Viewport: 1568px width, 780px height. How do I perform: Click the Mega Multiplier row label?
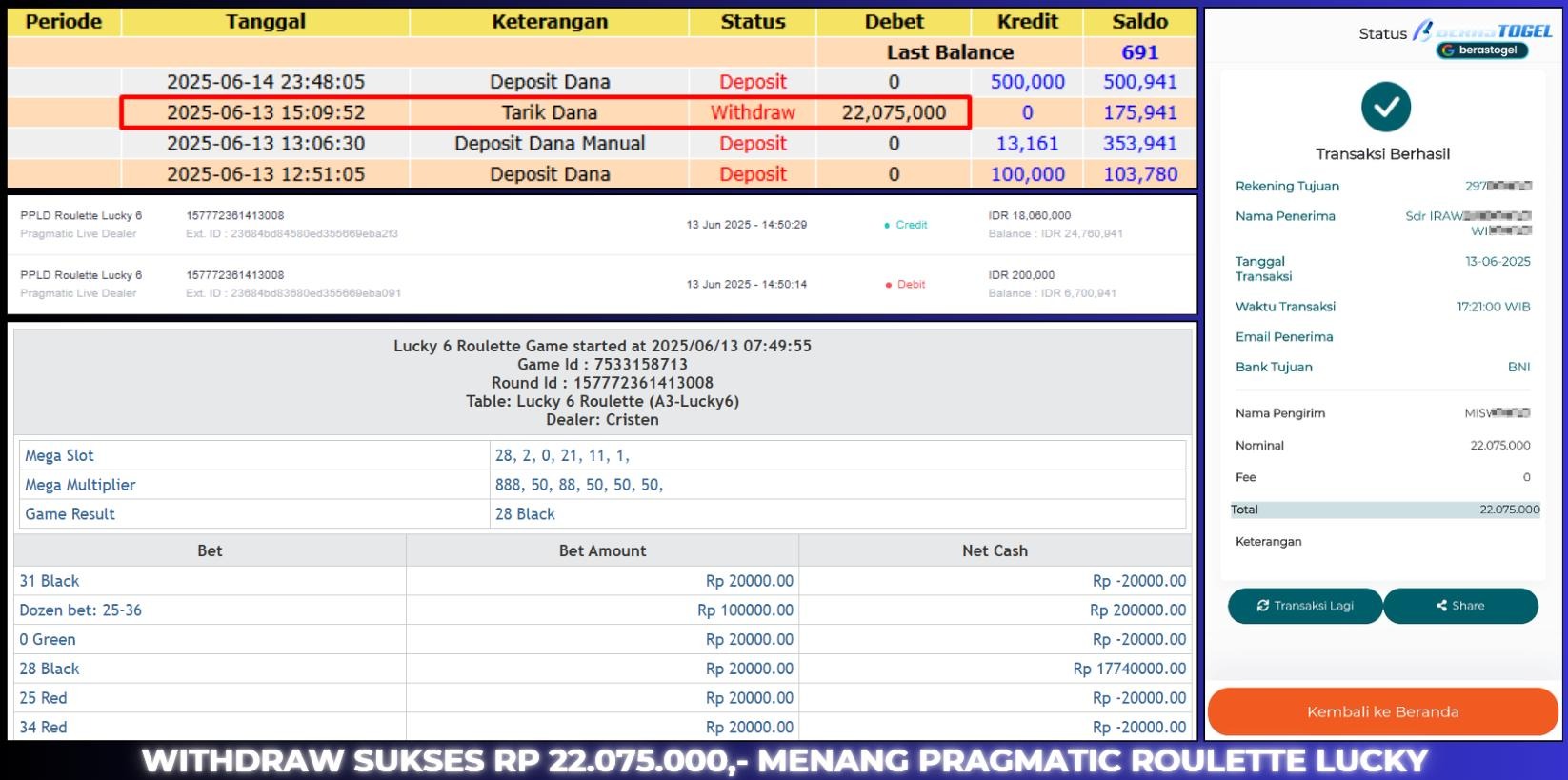pyautogui.click(x=80, y=485)
